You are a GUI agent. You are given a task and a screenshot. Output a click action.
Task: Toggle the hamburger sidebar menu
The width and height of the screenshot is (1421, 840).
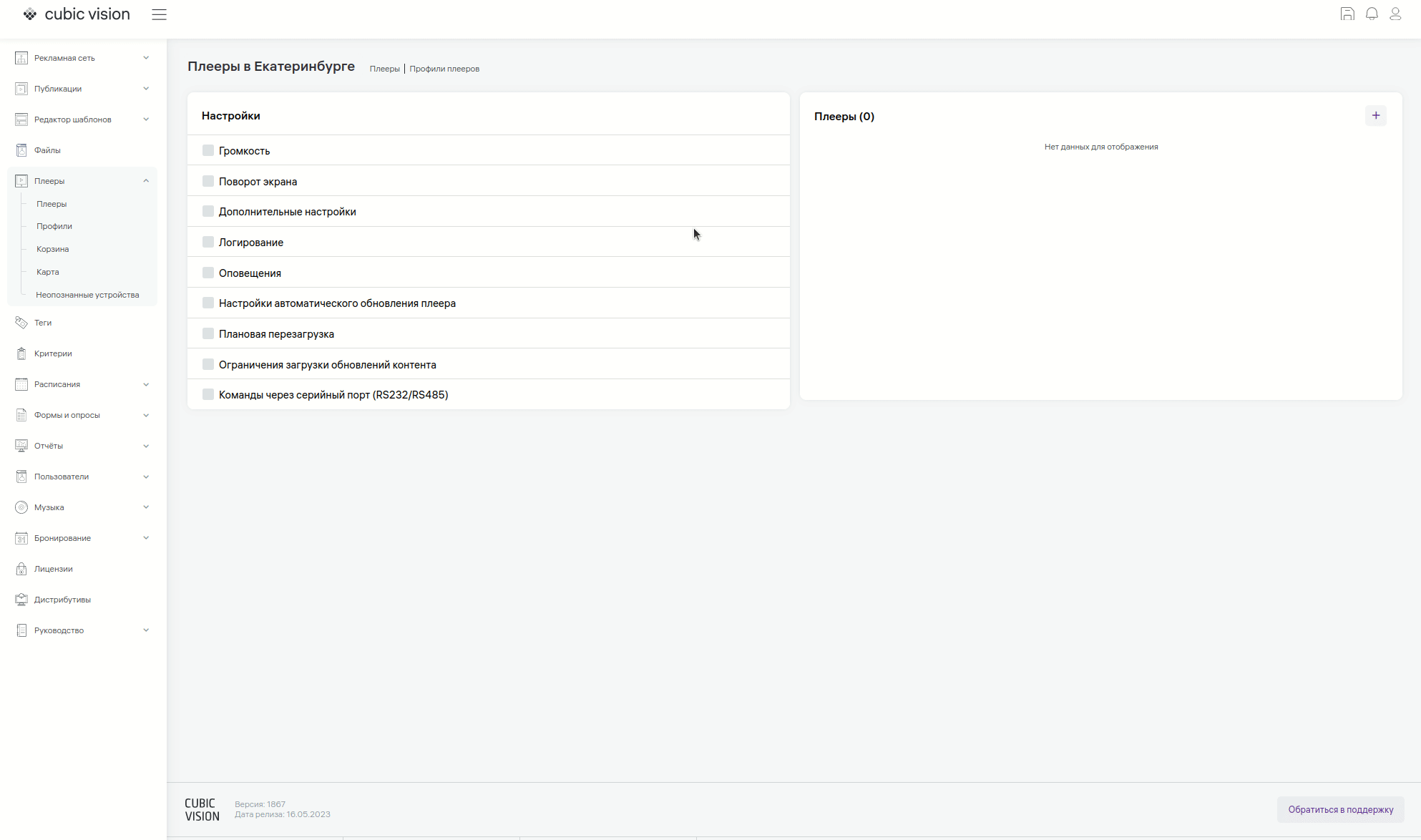pos(159,14)
